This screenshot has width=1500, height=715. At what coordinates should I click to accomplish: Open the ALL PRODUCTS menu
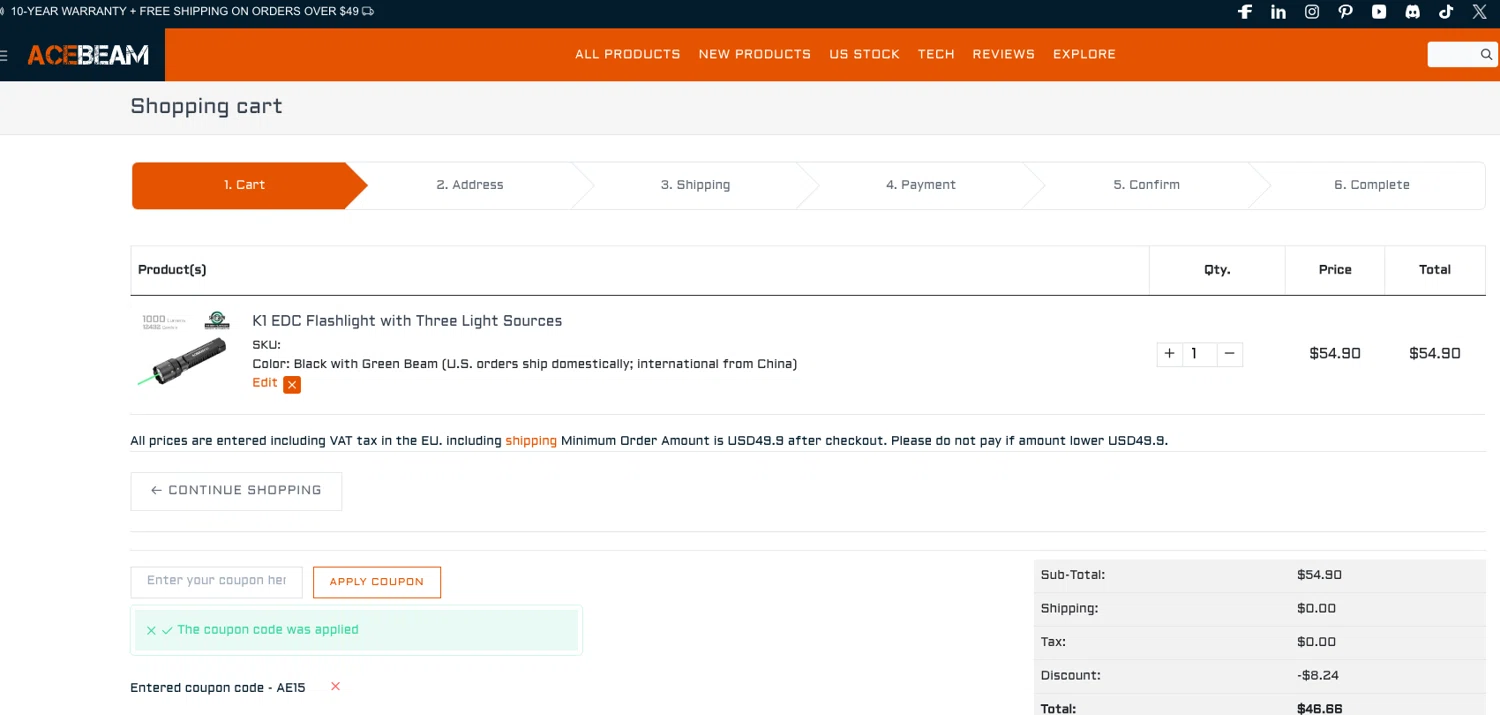(628, 54)
